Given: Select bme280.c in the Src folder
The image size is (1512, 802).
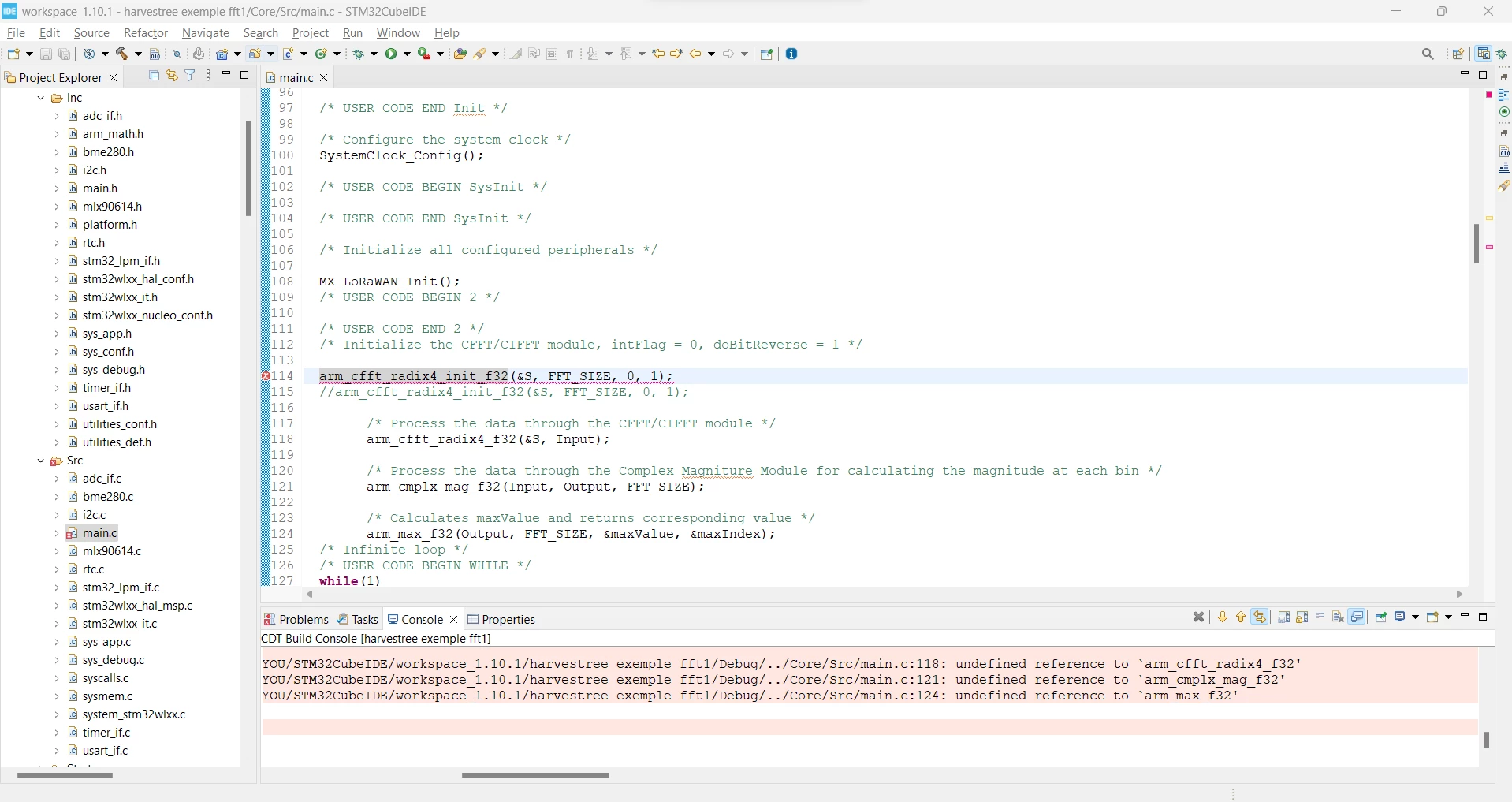Looking at the screenshot, I should click(x=108, y=497).
